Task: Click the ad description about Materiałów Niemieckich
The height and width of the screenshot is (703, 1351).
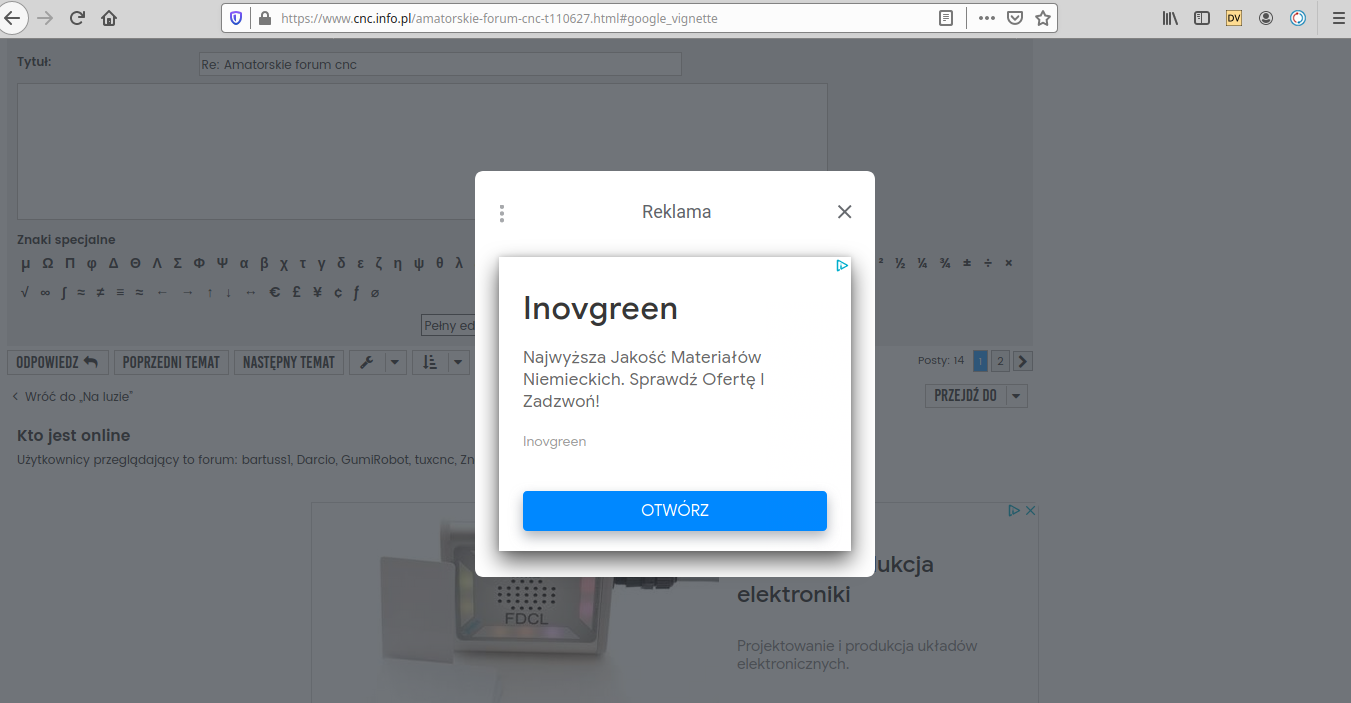Action: coord(644,379)
